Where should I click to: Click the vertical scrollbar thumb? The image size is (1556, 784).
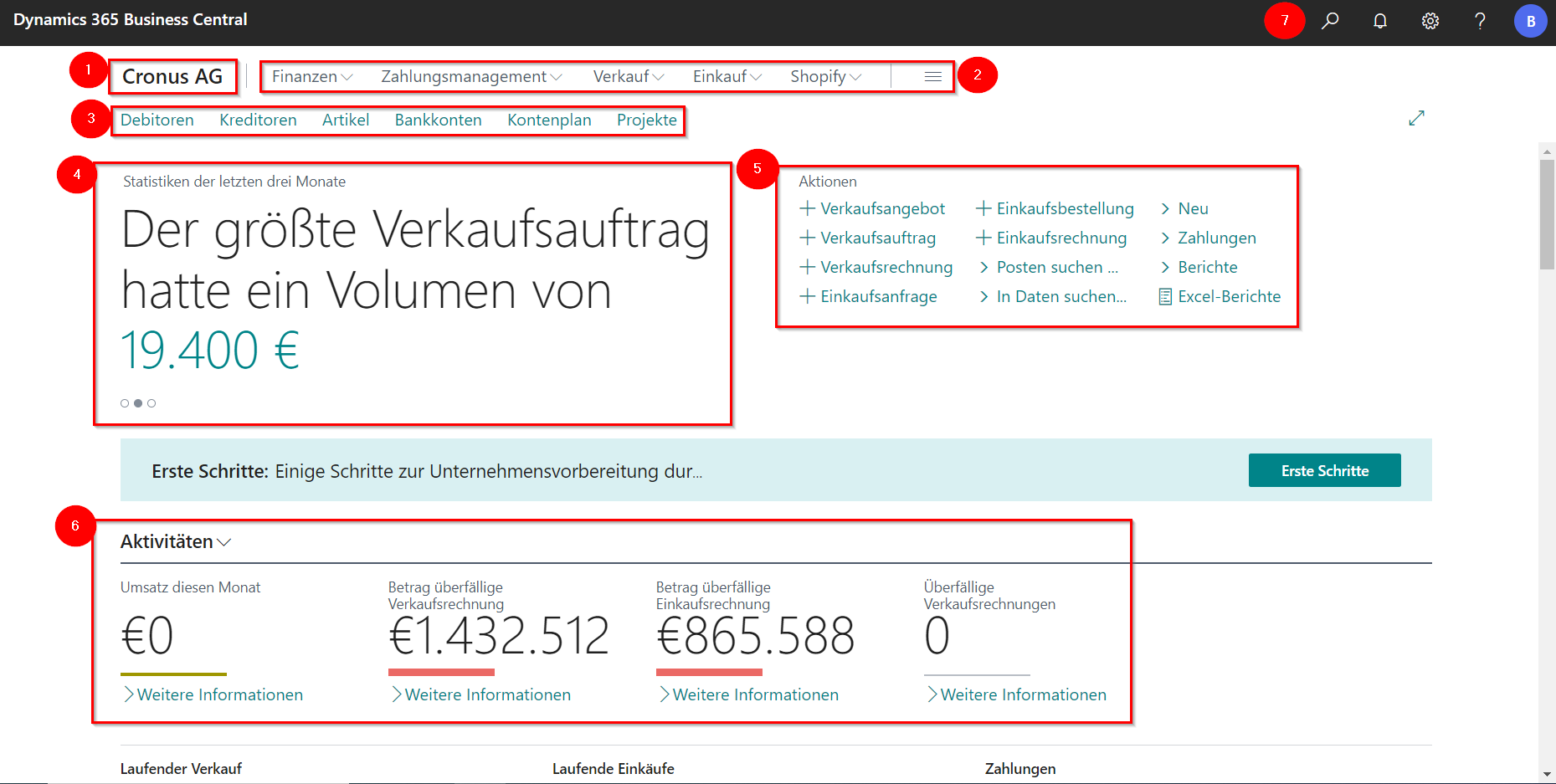click(x=1547, y=213)
